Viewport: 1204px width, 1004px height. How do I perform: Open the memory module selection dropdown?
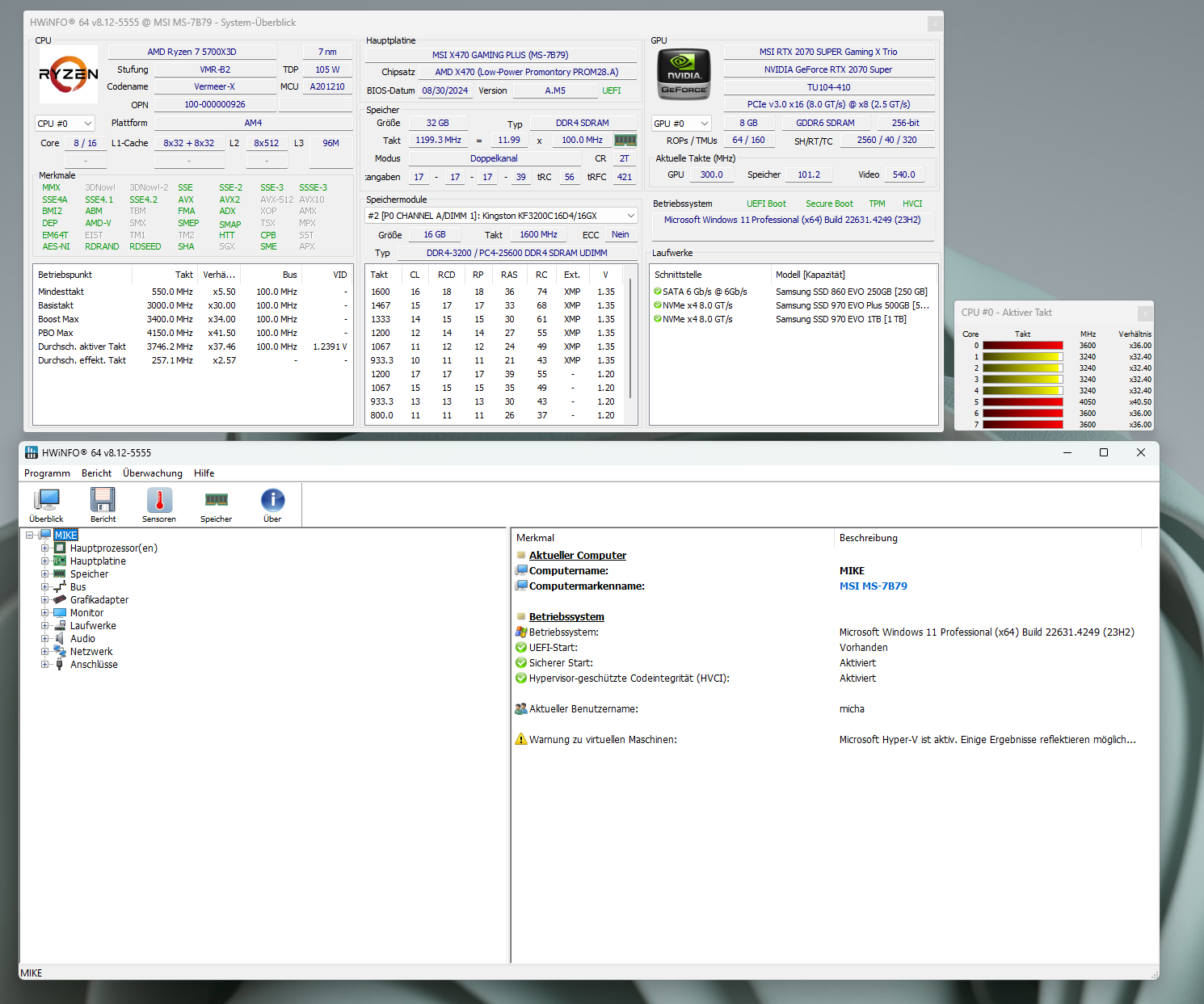[x=501, y=216]
